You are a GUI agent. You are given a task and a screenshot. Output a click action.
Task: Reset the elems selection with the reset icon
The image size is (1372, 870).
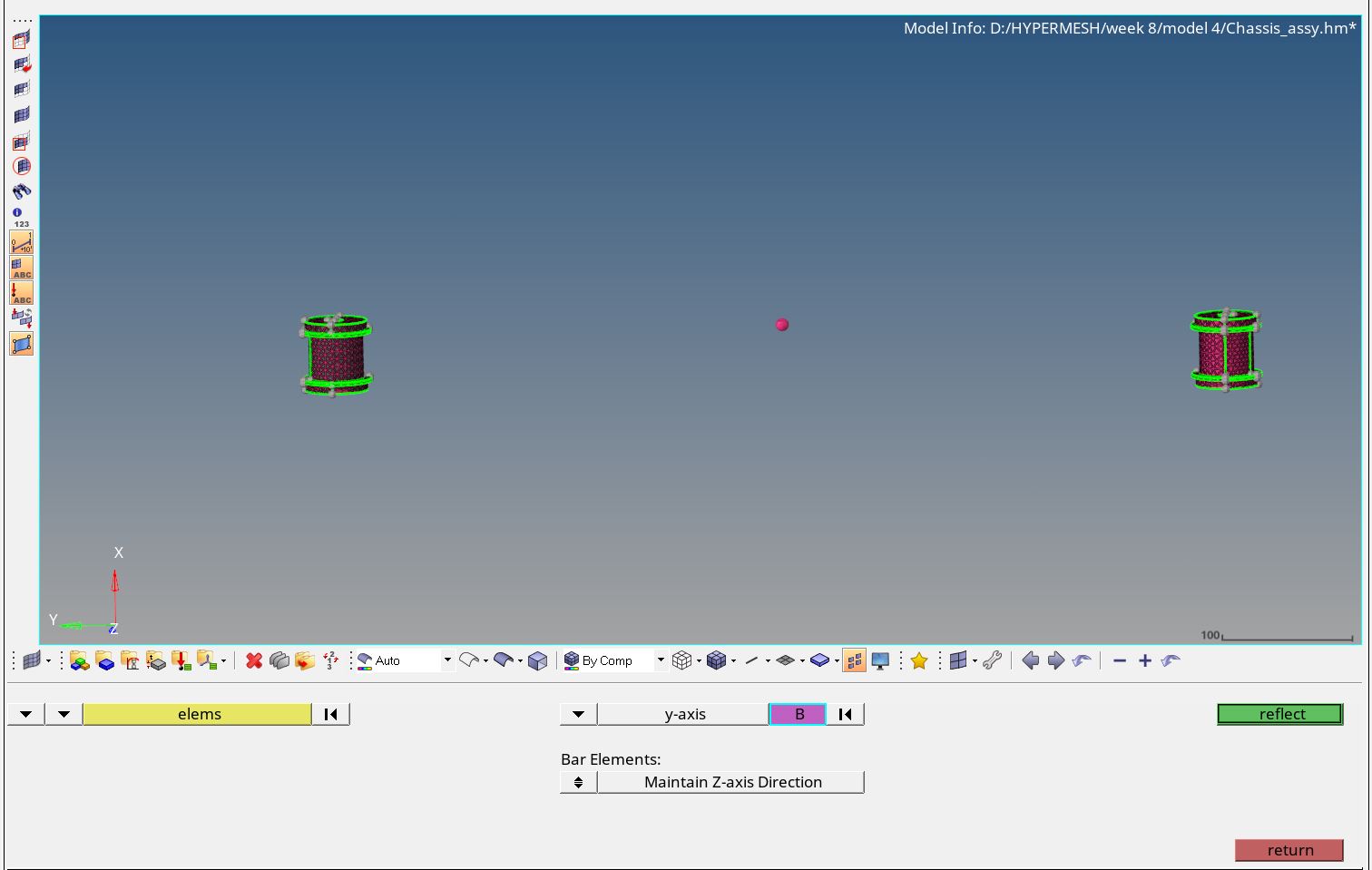pyautogui.click(x=329, y=714)
